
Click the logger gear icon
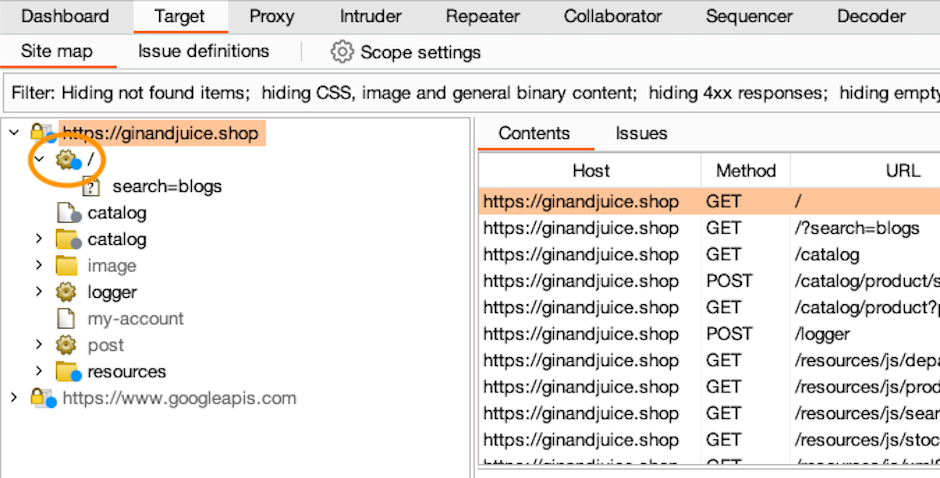click(66, 292)
